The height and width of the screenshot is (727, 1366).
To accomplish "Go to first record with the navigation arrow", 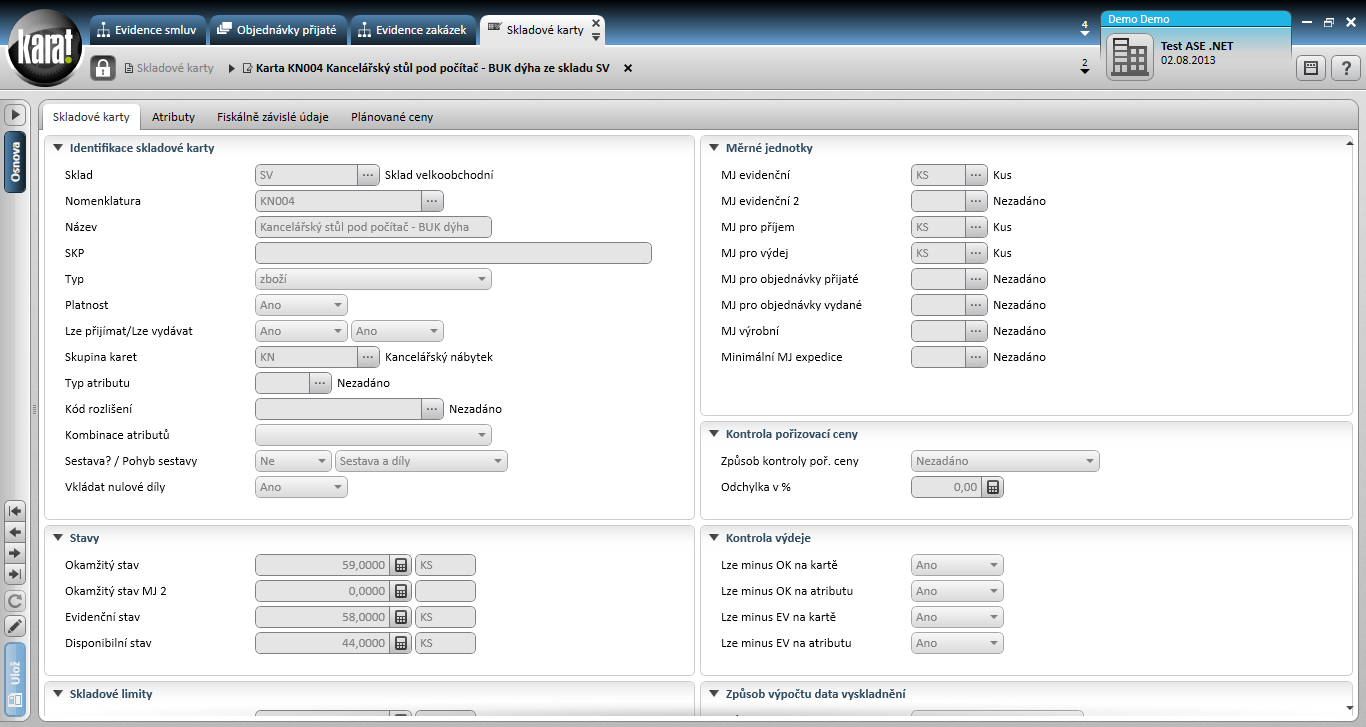I will 15,510.
